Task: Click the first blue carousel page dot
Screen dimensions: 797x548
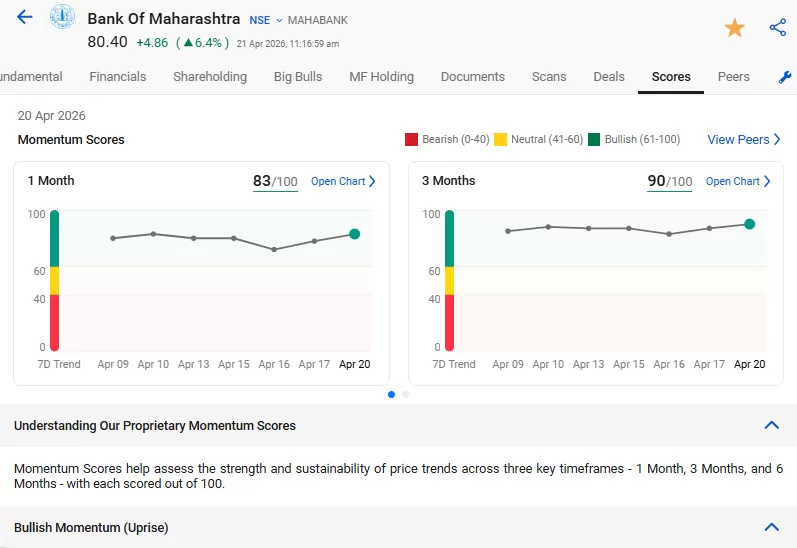Action: pos(391,394)
